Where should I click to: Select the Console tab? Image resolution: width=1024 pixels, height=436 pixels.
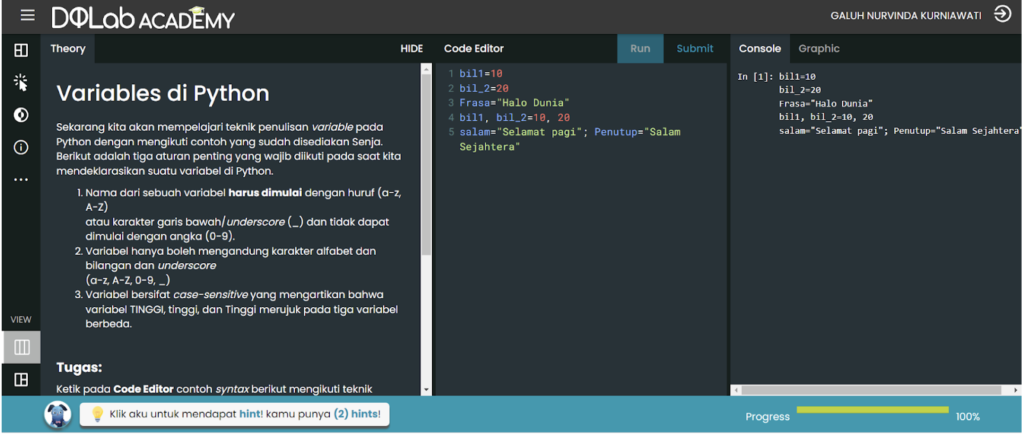[x=759, y=48]
